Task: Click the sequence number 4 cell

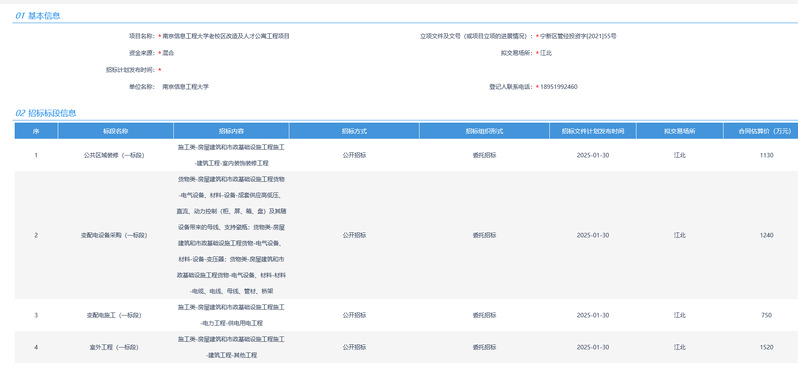Action: point(36,347)
